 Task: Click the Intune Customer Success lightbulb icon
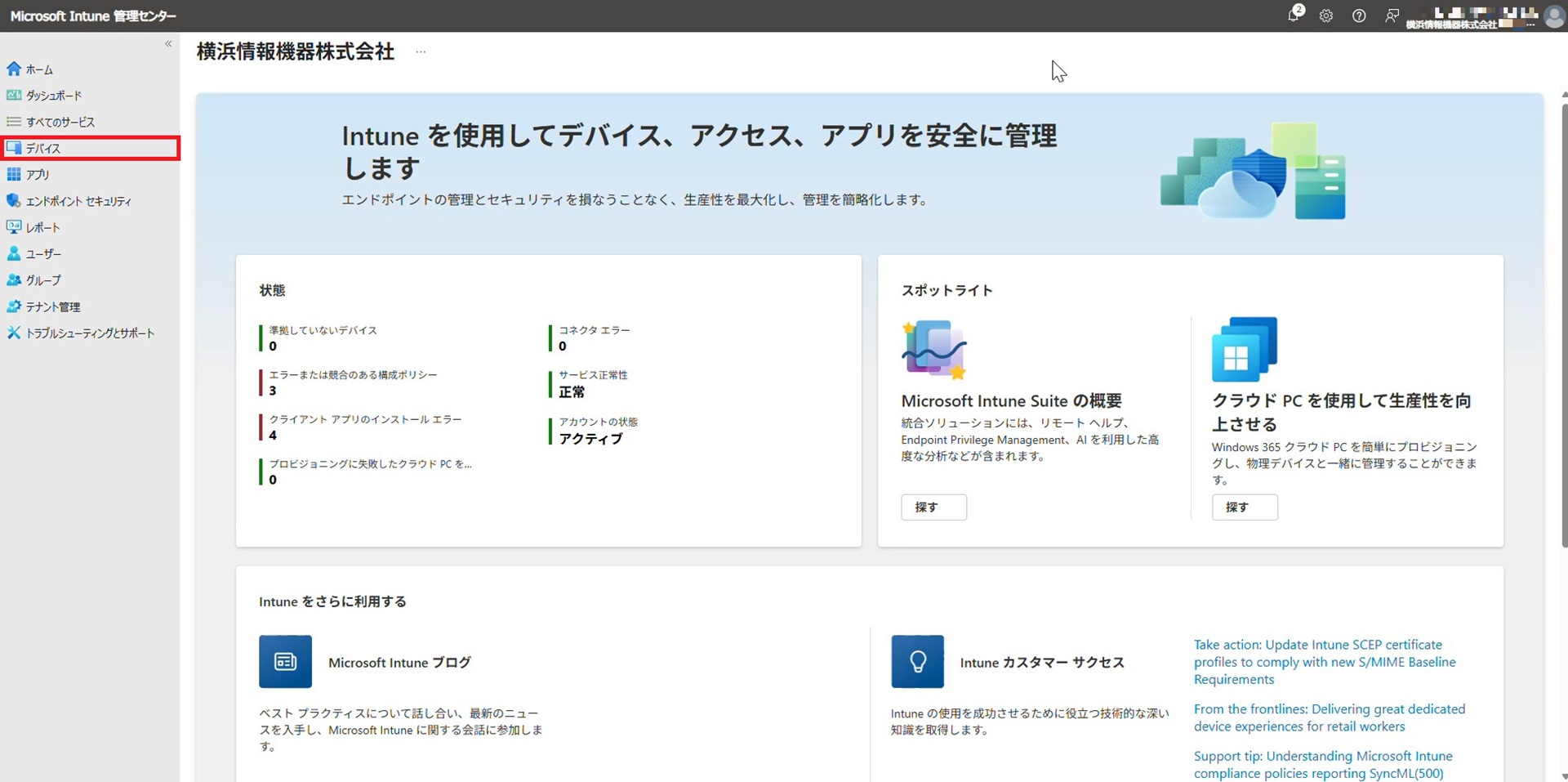point(917,661)
